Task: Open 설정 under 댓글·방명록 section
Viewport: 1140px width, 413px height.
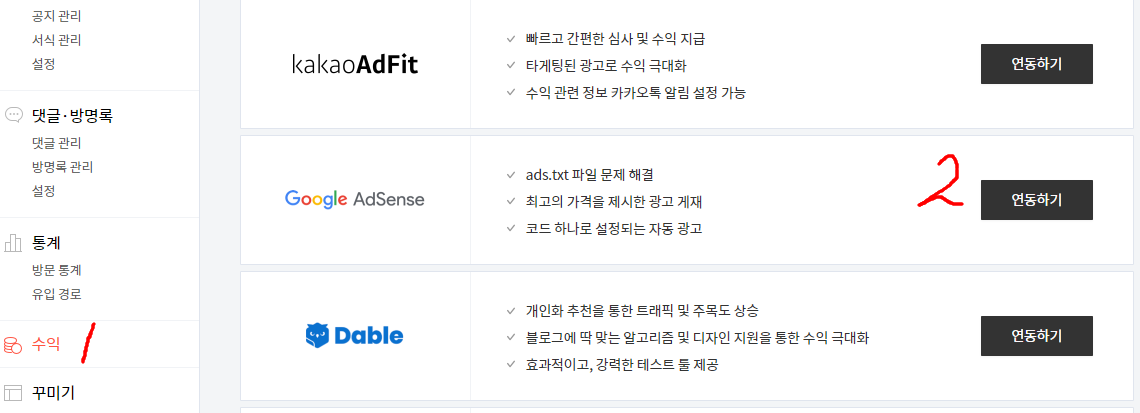Action: click(x=43, y=191)
